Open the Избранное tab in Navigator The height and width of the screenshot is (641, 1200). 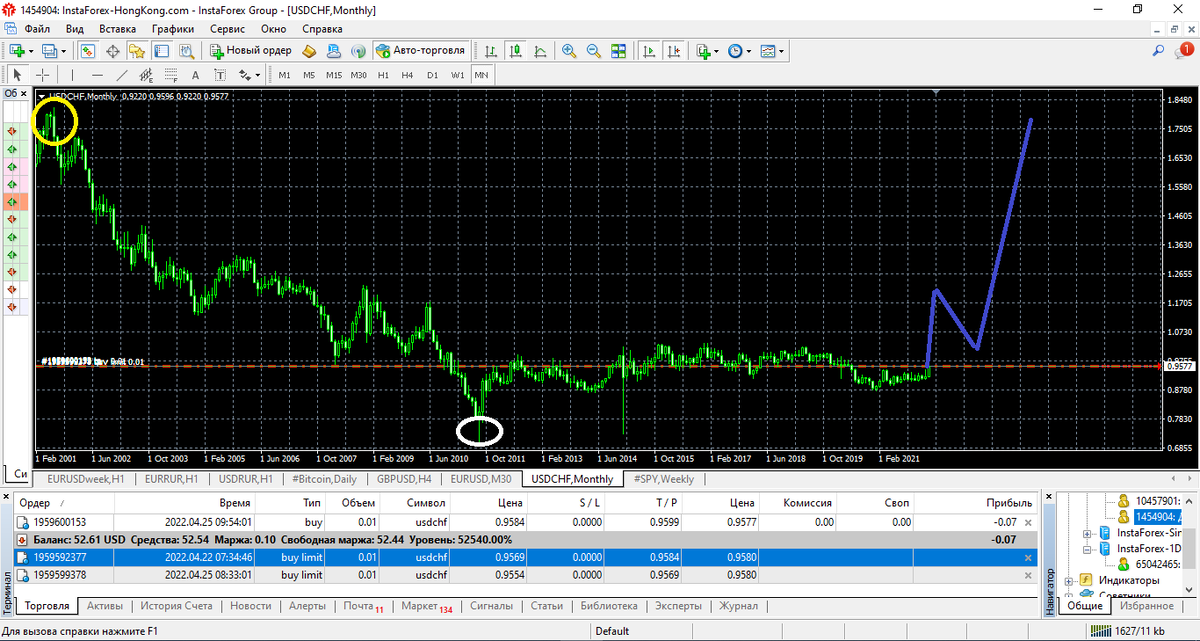click(1146, 606)
